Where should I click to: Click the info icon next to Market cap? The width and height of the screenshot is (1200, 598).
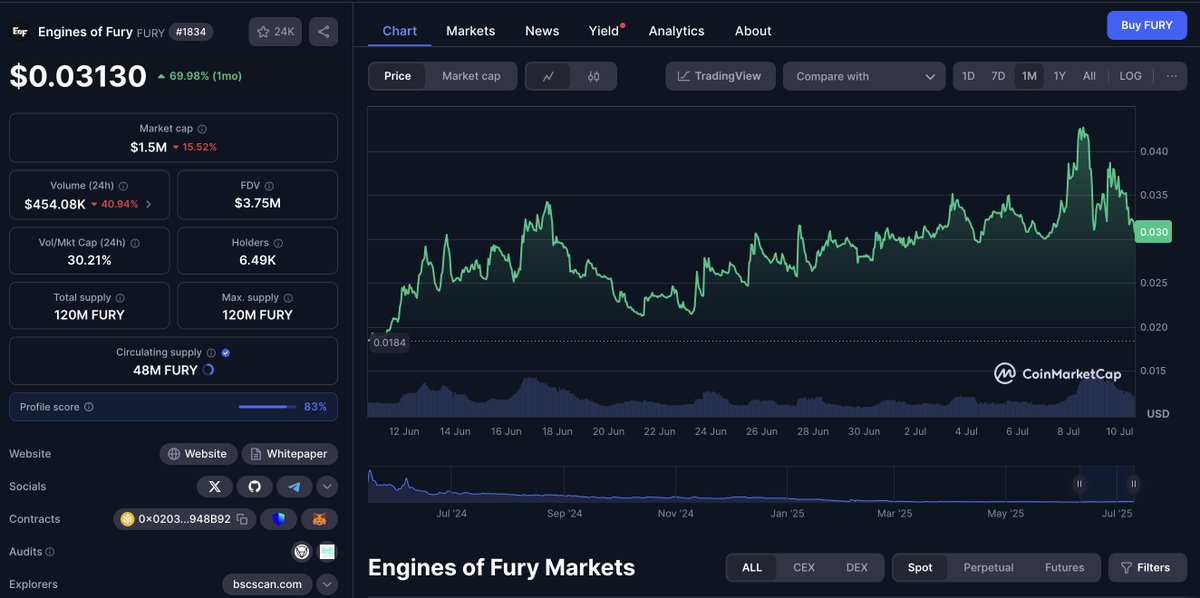(202, 129)
